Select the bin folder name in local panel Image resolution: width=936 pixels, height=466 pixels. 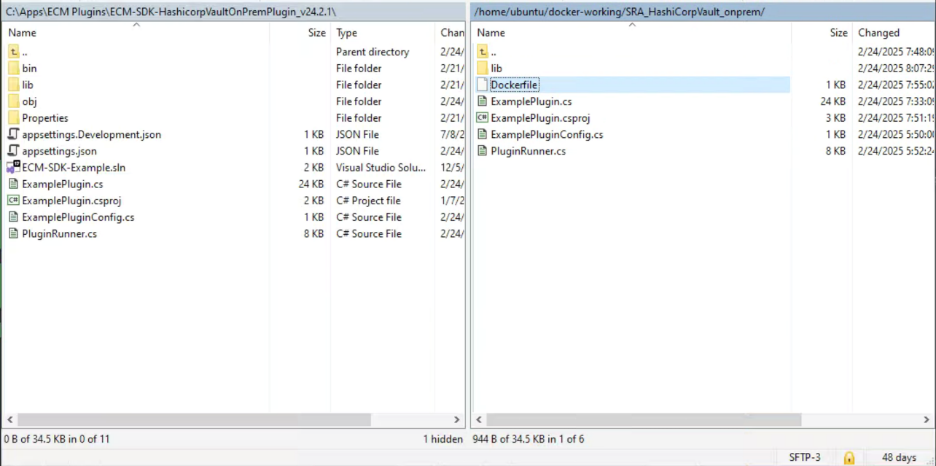29,68
